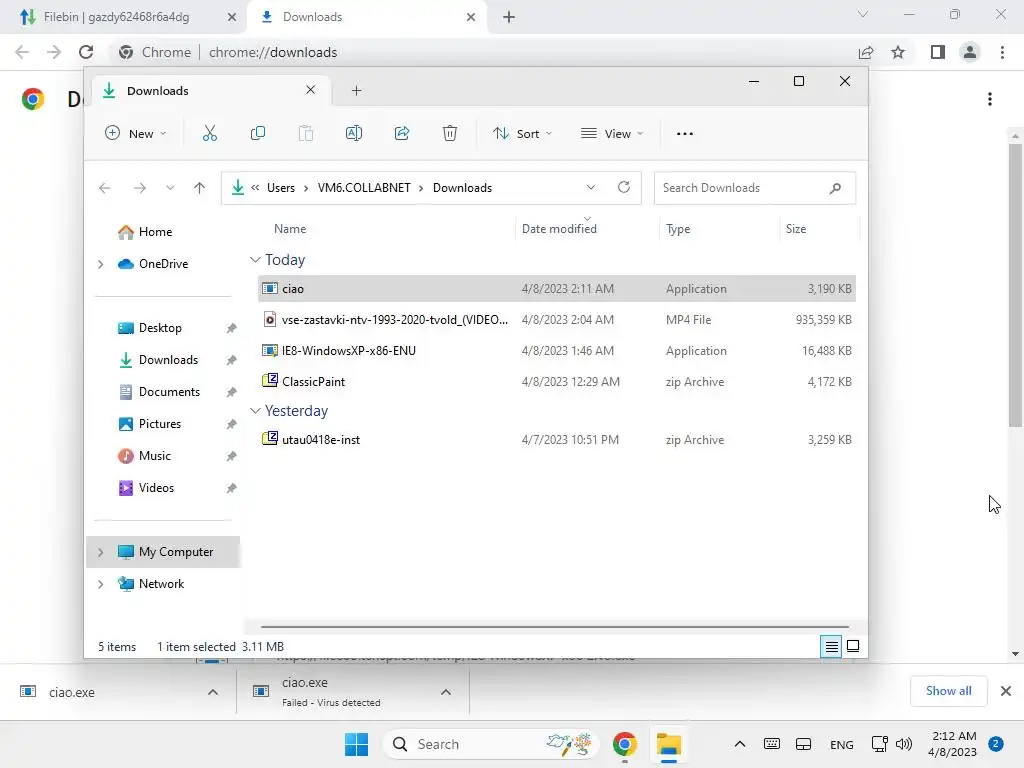Screen dimensions: 1024x768
Task: Click the Paste clipboard icon in Explorer toolbar
Action: (x=306, y=134)
